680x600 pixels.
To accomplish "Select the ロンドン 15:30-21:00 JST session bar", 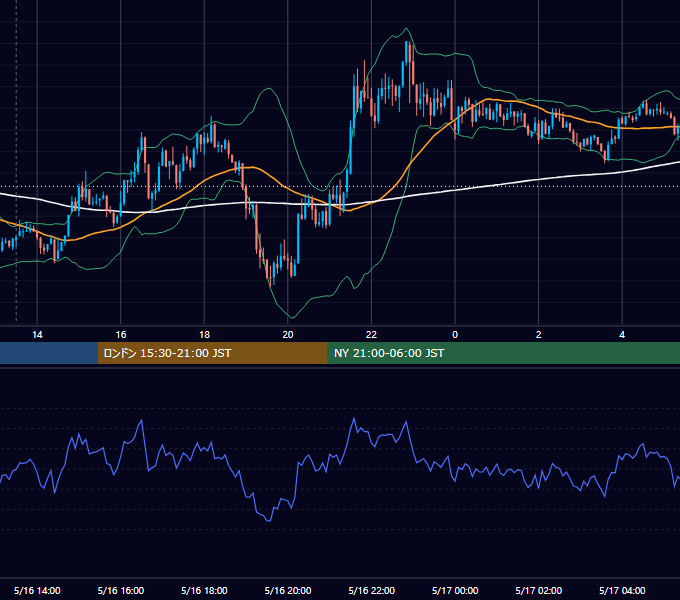I will point(212,353).
